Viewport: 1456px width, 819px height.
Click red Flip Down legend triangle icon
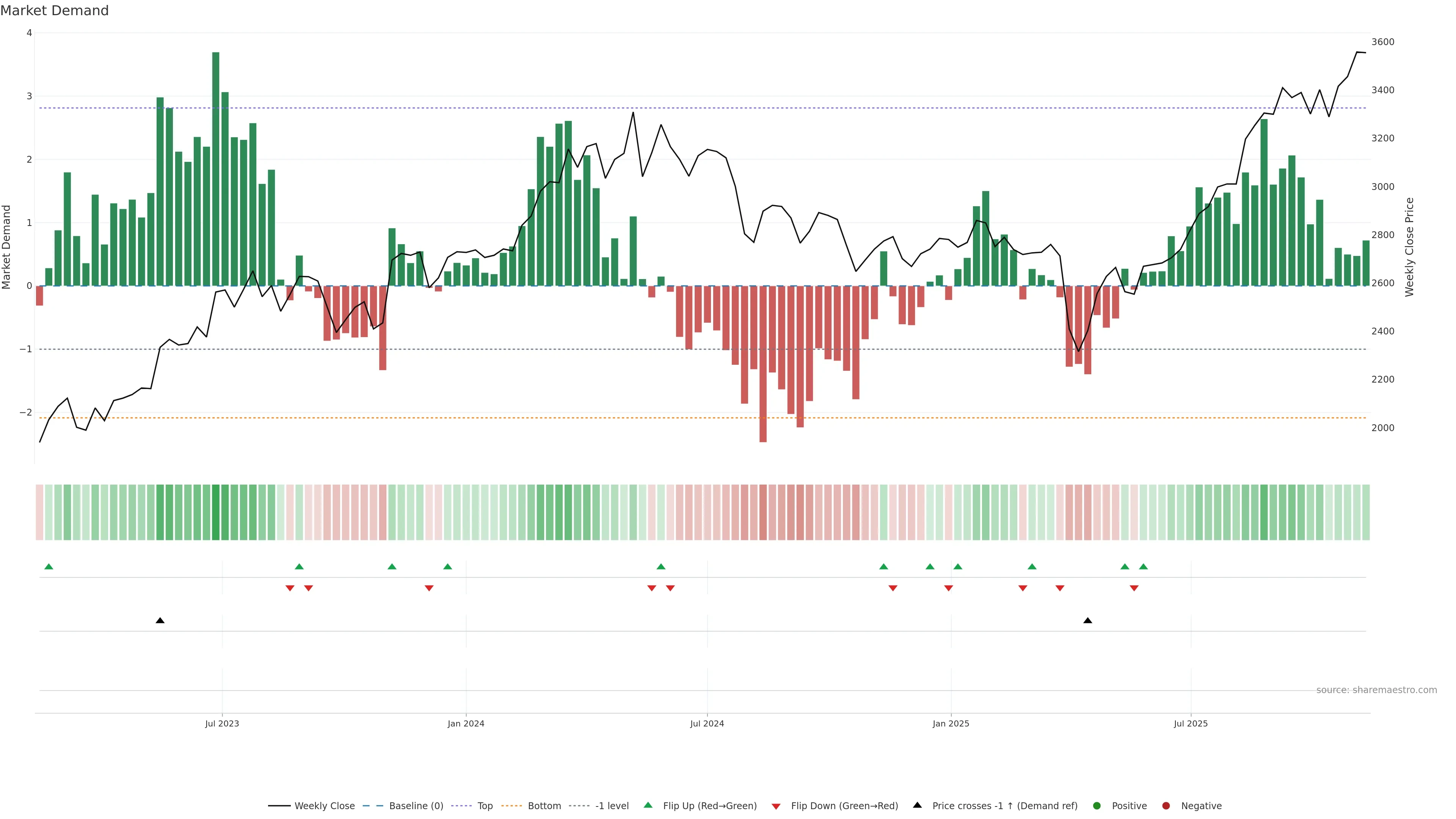pyautogui.click(x=776, y=806)
